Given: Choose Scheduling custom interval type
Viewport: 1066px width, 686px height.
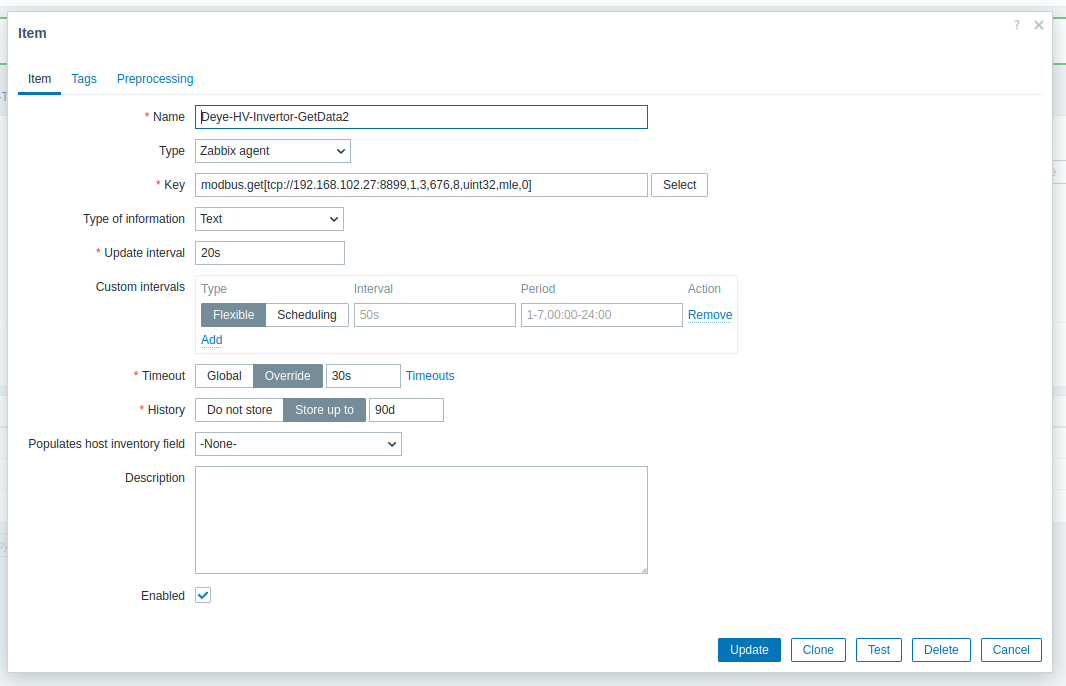Looking at the screenshot, I should pos(307,315).
